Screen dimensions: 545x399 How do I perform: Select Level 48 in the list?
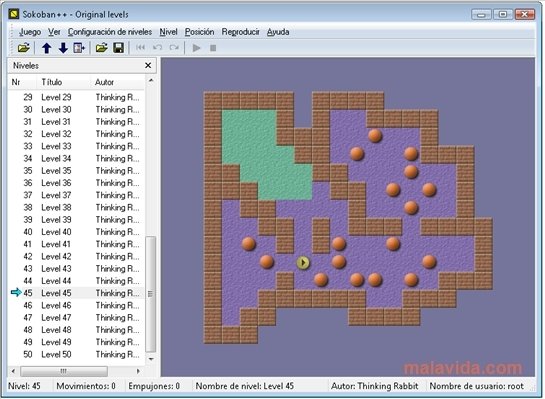(x=76, y=330)
